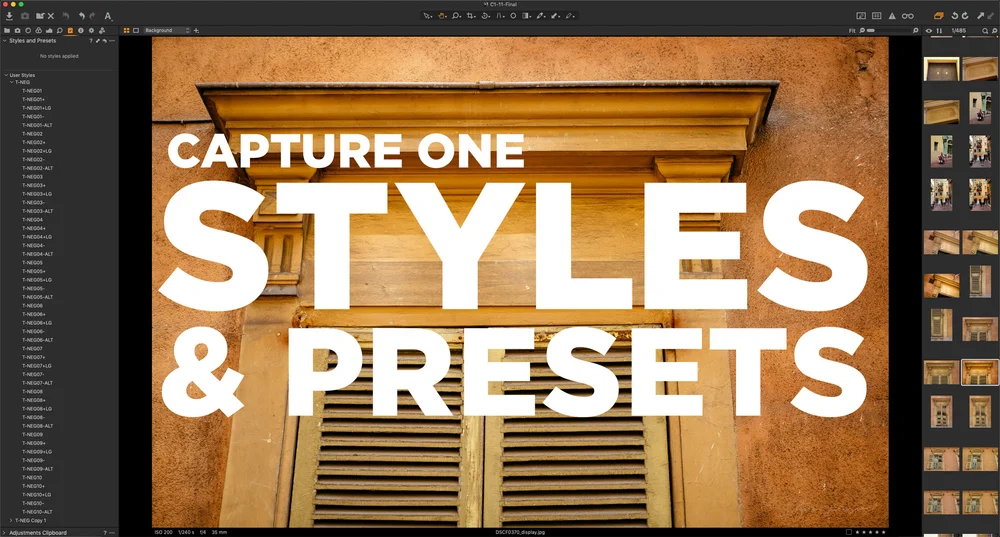Toggle the grid overlay icon
Image resolution: width=1000 pixels, height=537 pixels.
tap(877, 15)
